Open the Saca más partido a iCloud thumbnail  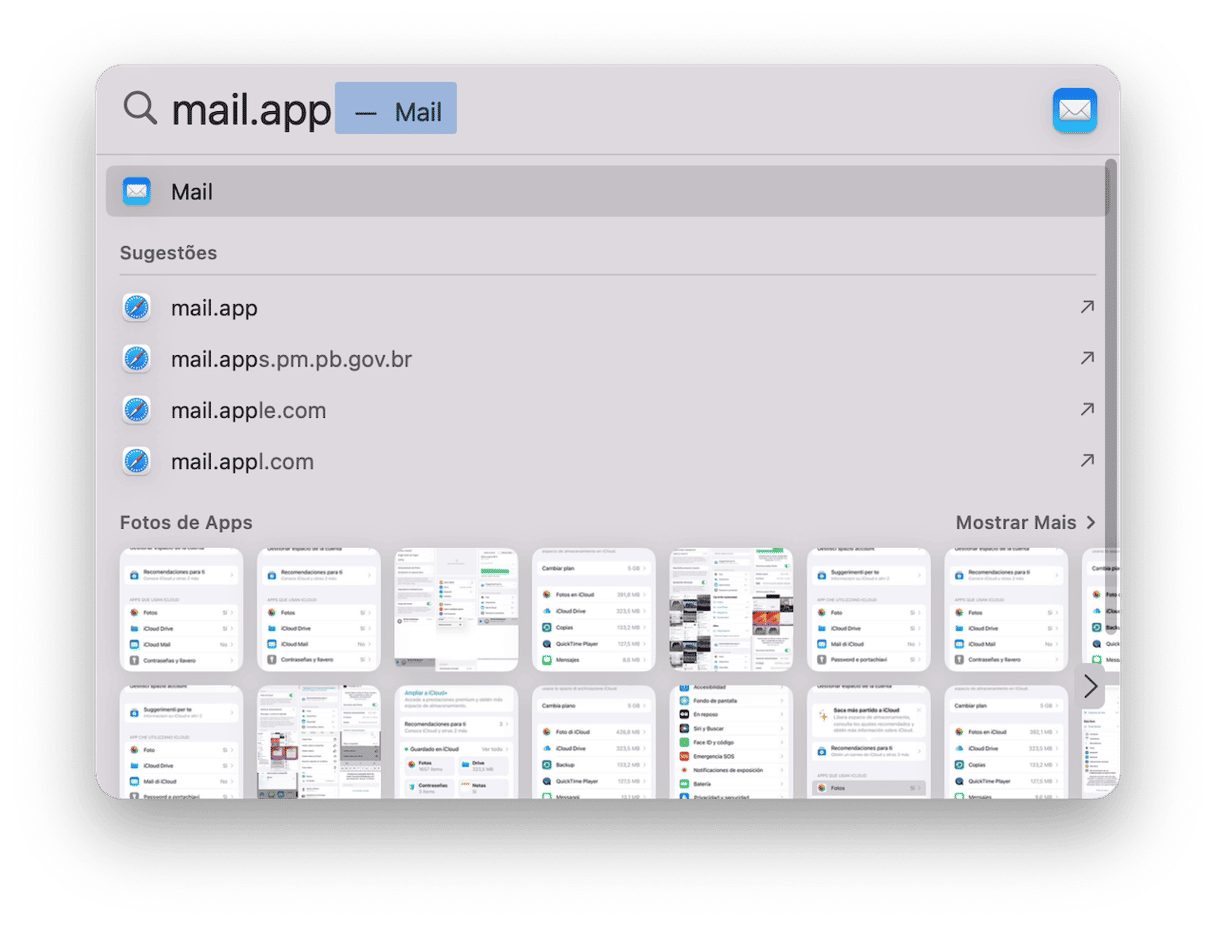pos(869,741)
